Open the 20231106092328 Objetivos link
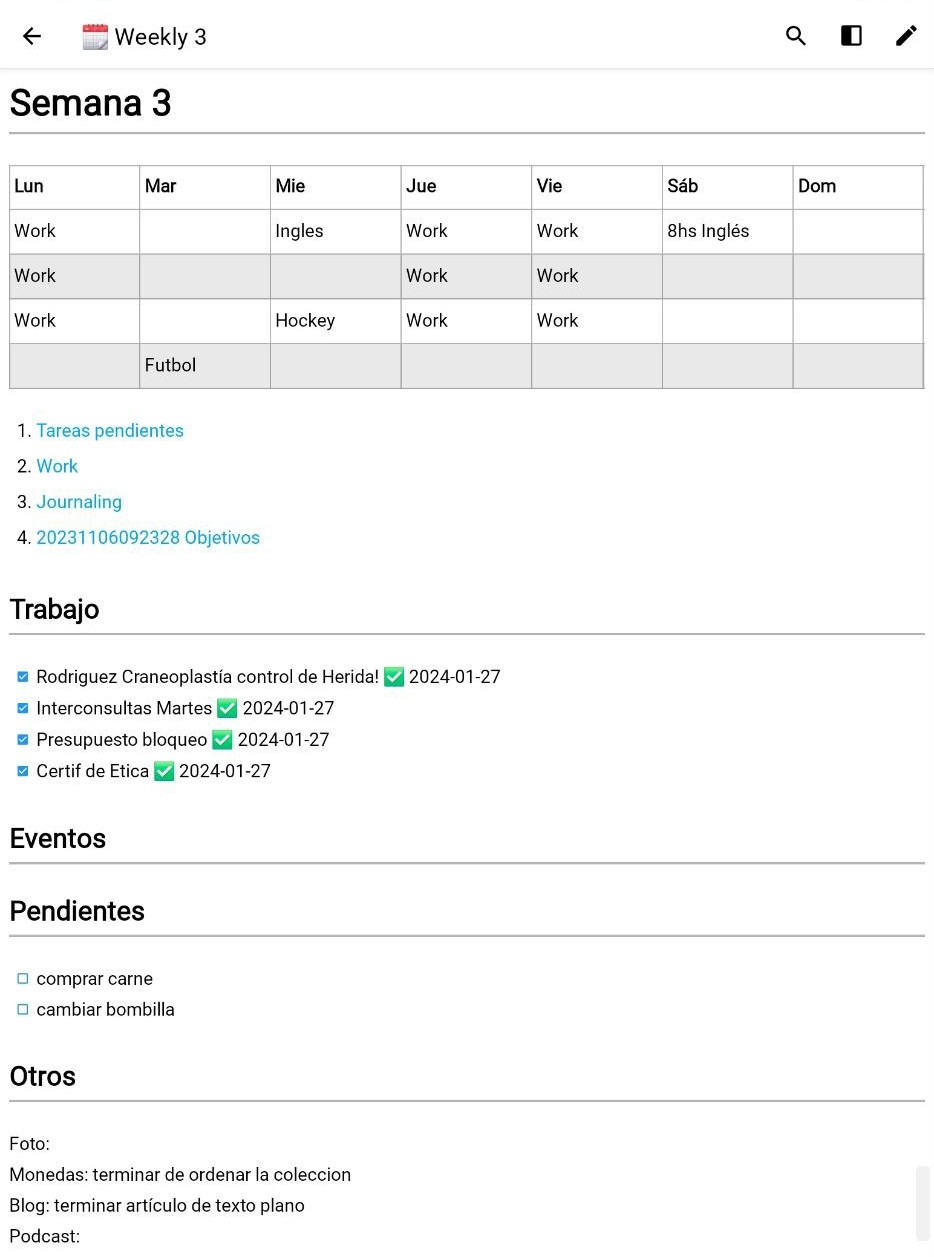The image size is (934, 1257). point(148,538)
